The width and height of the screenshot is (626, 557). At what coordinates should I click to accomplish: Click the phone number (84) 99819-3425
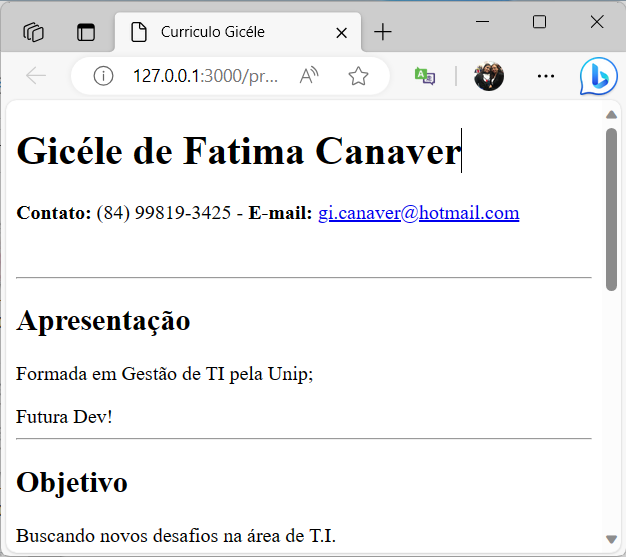163,213
